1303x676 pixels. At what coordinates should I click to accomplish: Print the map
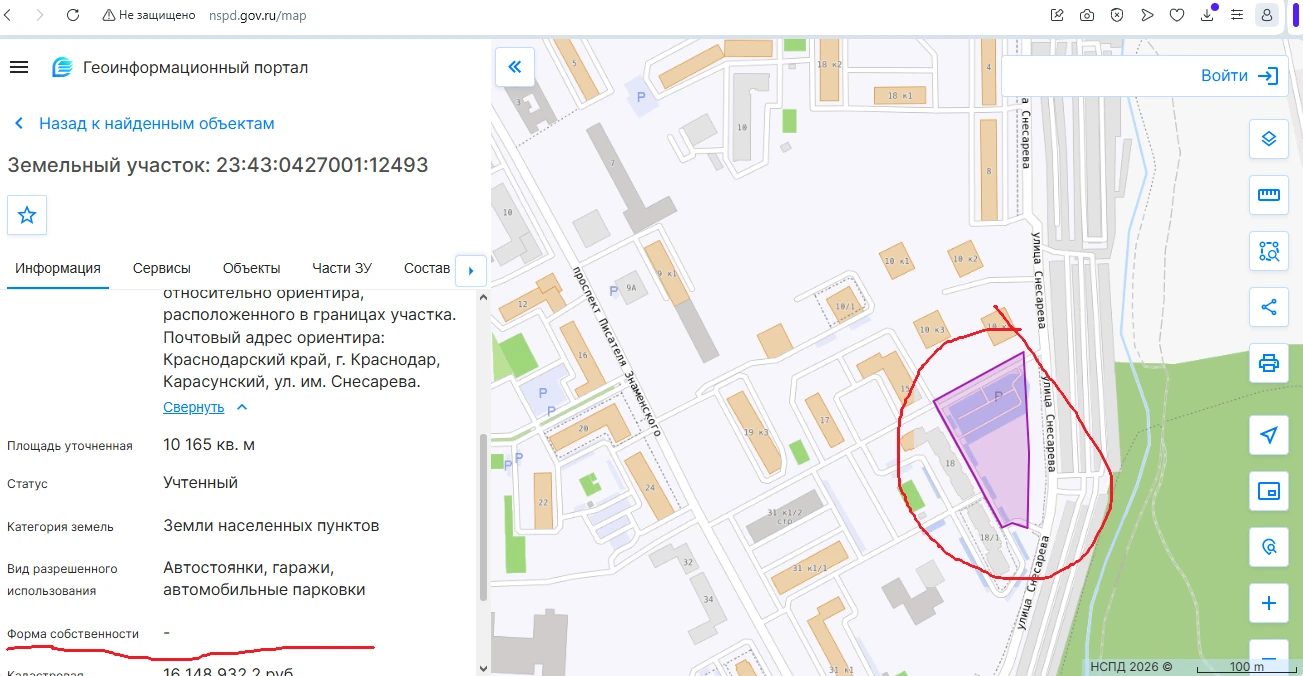[1269, 362]
